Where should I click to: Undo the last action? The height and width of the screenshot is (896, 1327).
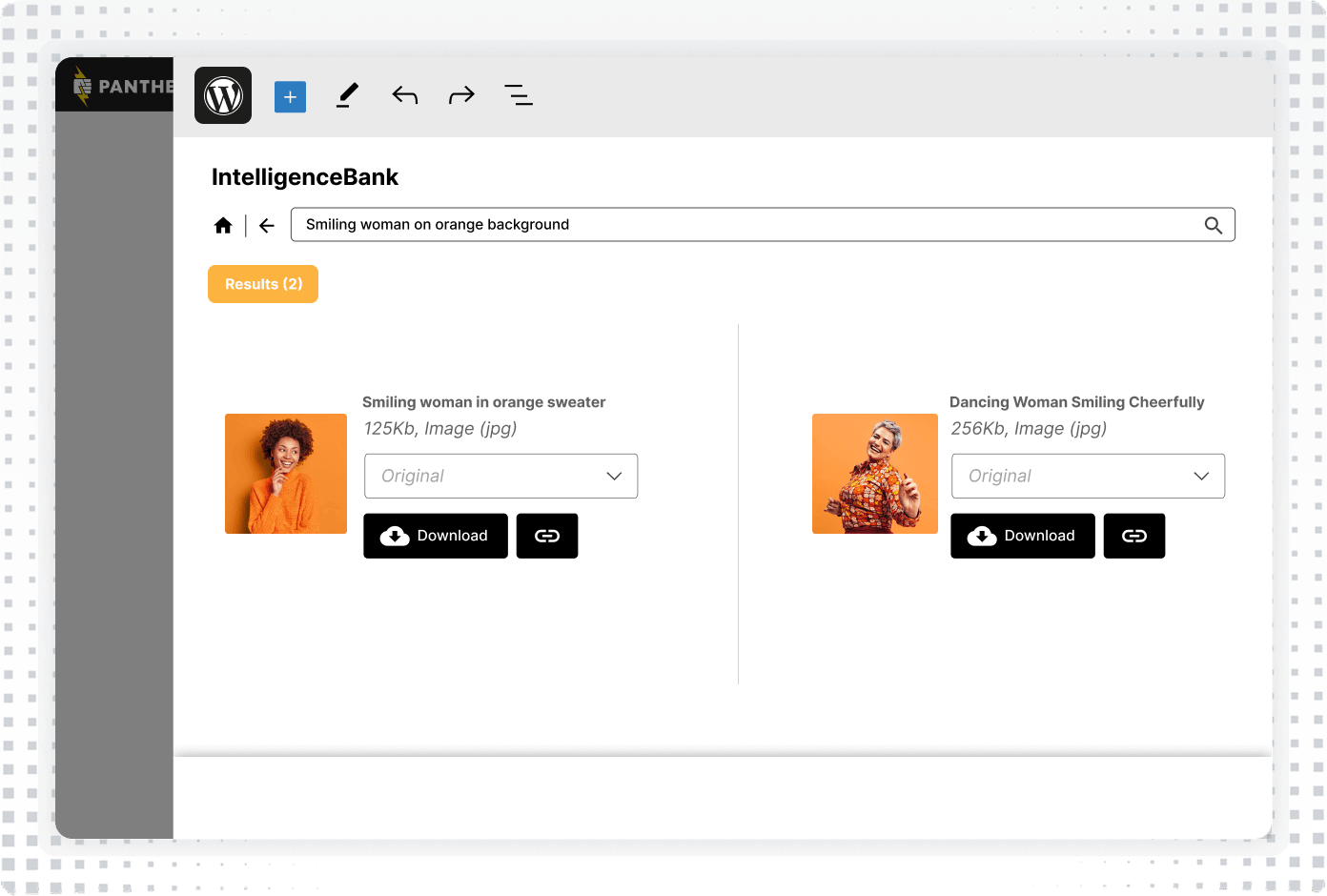(x=405, y=95)
